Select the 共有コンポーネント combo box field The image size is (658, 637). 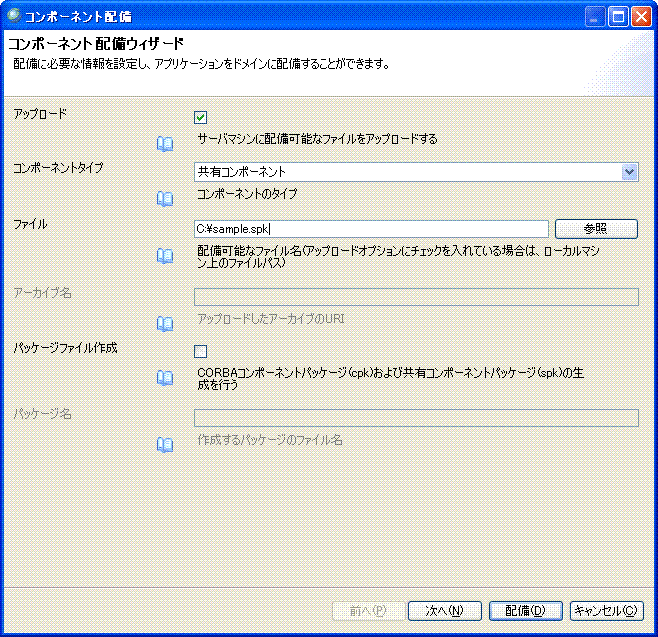406,172
